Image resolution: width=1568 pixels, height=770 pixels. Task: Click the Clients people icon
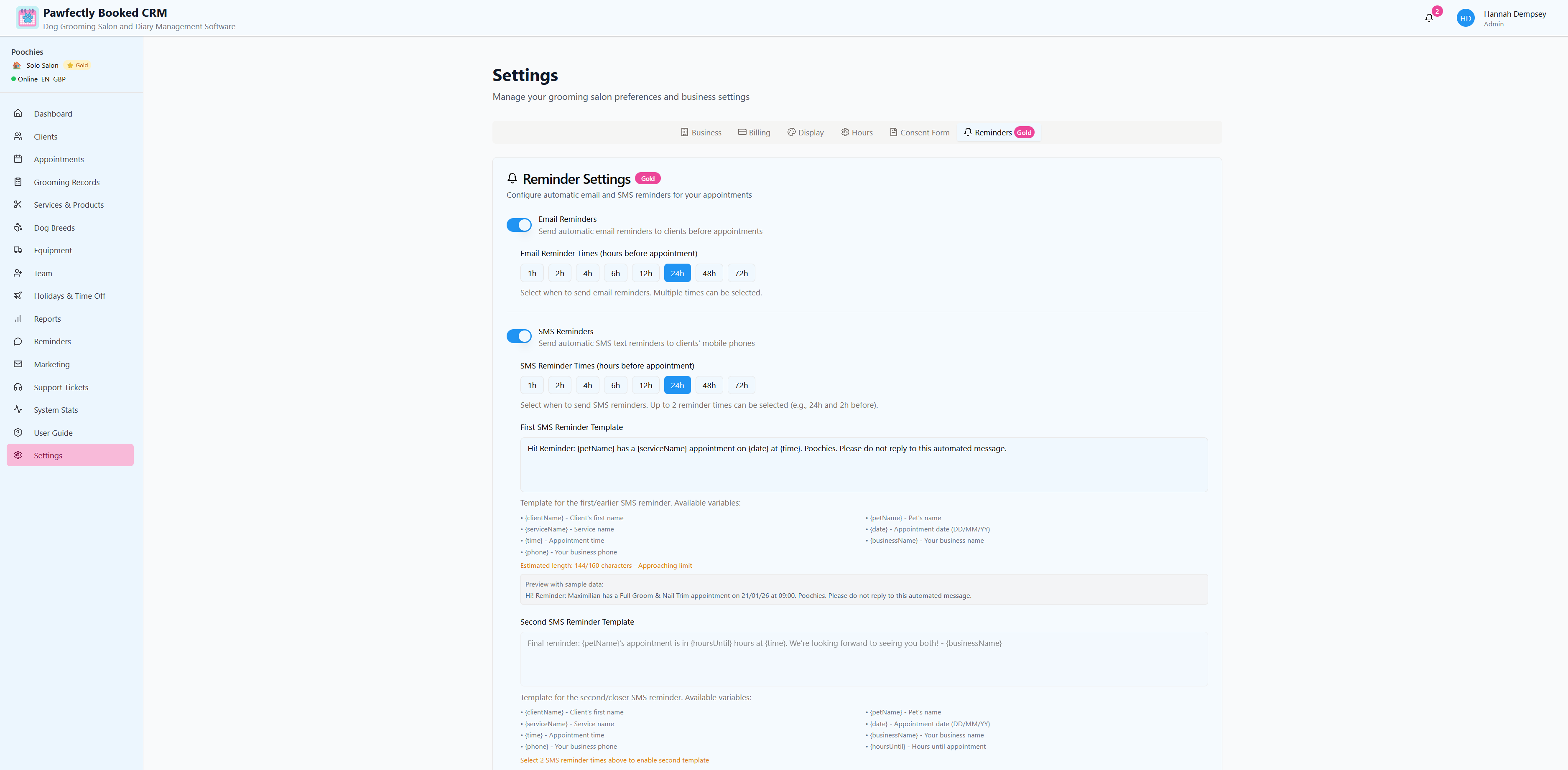point(18,136)
